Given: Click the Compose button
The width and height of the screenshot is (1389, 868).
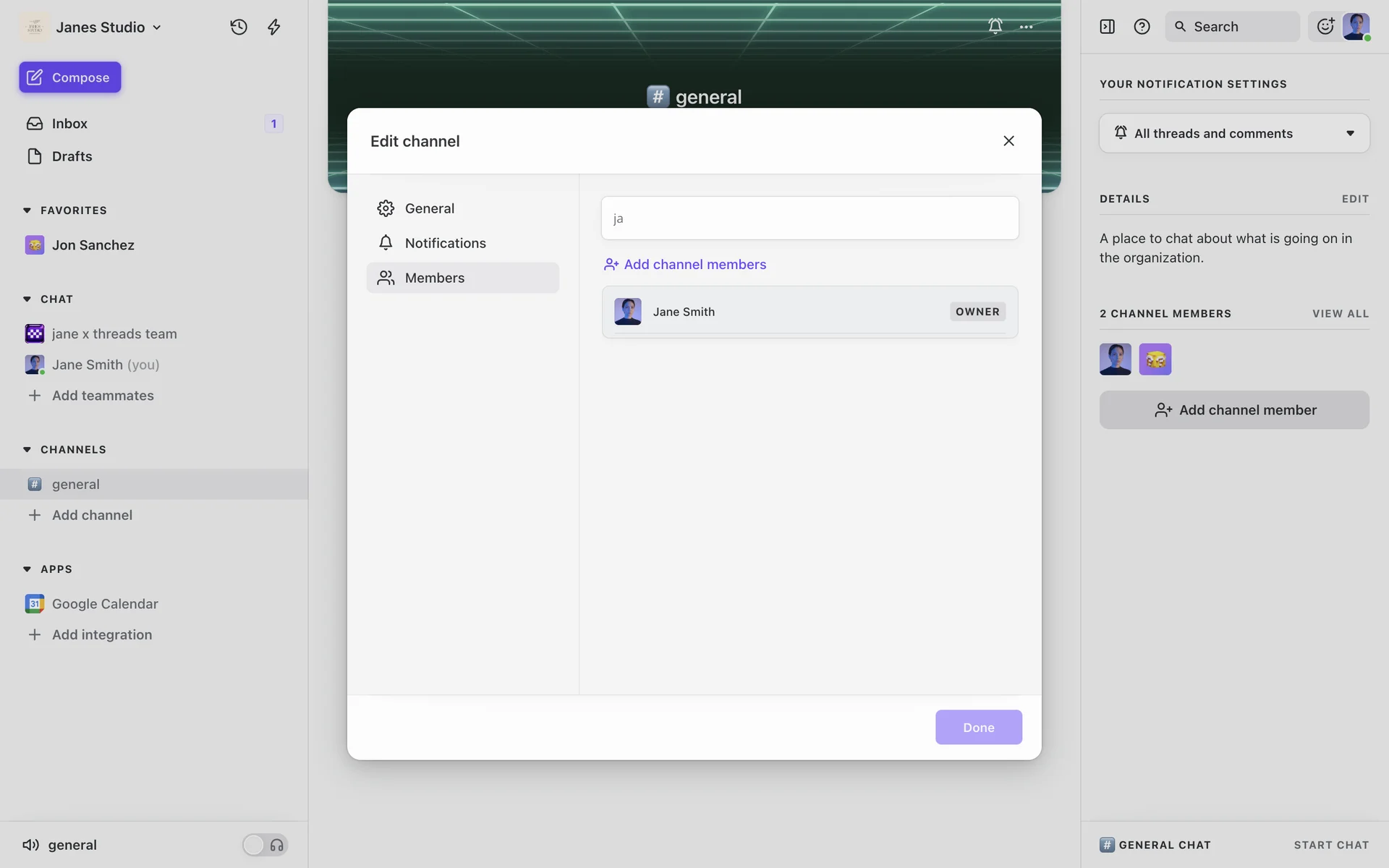Looking at the screenshot, I should pyautogui.click(x=70, y=77).
